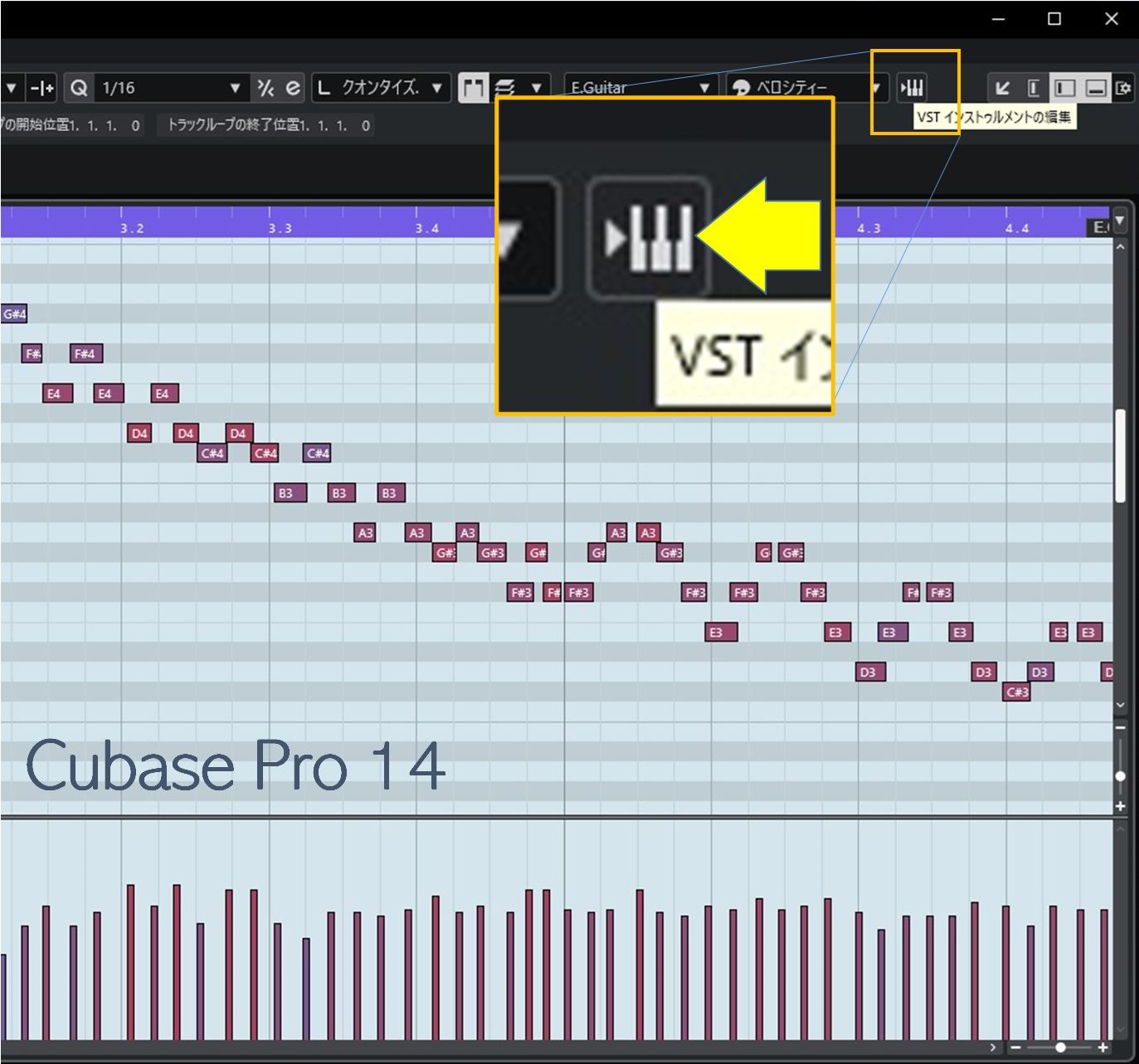1139x1064 pixels.
Task: Click the horizontal zoom slider at bottom right
Action: click(x=1059, y=1047)
